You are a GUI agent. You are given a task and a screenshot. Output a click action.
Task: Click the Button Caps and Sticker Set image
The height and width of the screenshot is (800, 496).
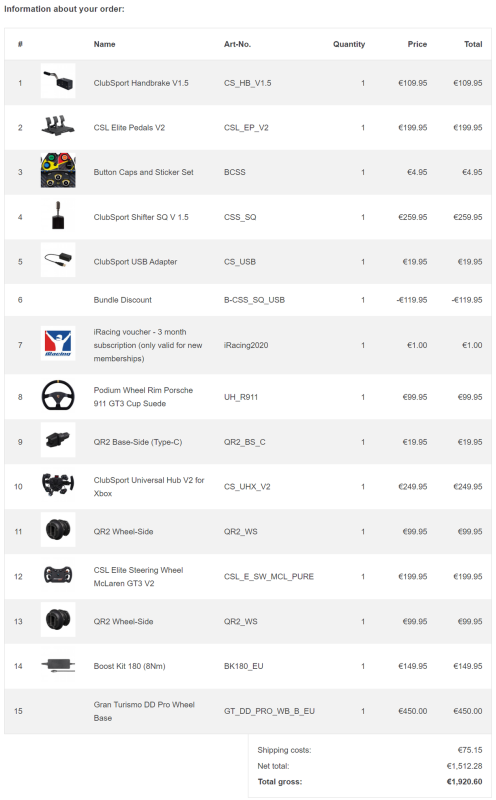(58, 170)
